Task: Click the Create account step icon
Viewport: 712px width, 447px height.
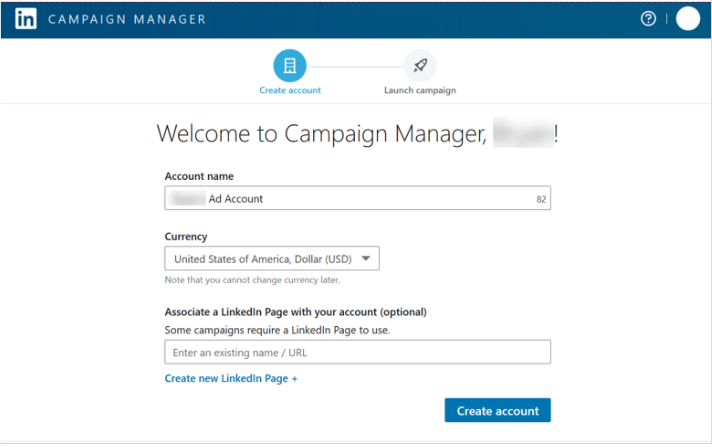Action: pyautogui.click(x=290, y=66)
